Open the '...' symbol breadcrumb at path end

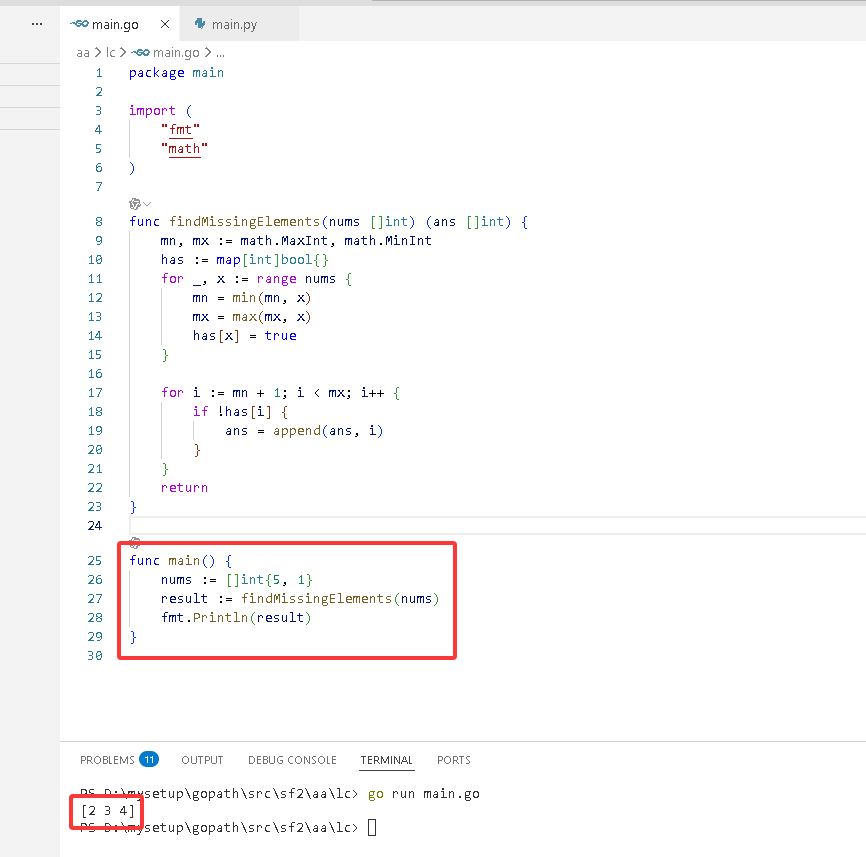[220, 54]
